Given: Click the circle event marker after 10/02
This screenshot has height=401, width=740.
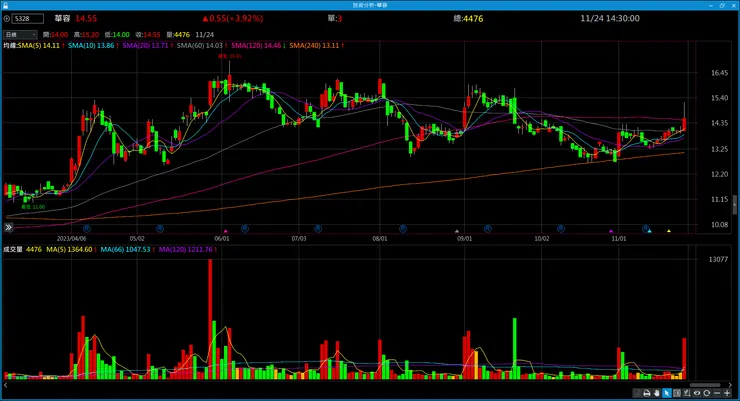Looking at the screenshot, I should [x=561, y=228].
